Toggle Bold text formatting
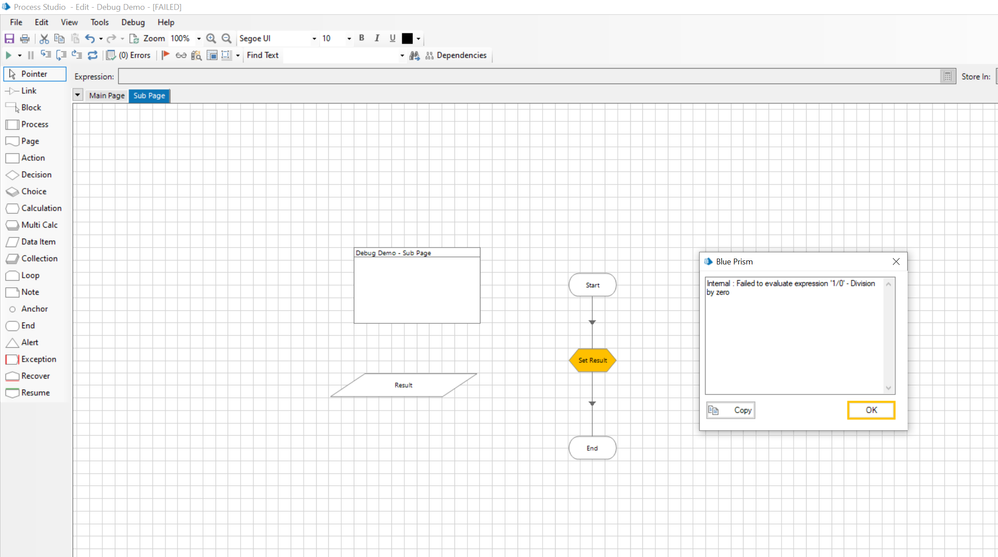Image resolution: width=998 pixels, height=557 pixels. tap(361, 39)
